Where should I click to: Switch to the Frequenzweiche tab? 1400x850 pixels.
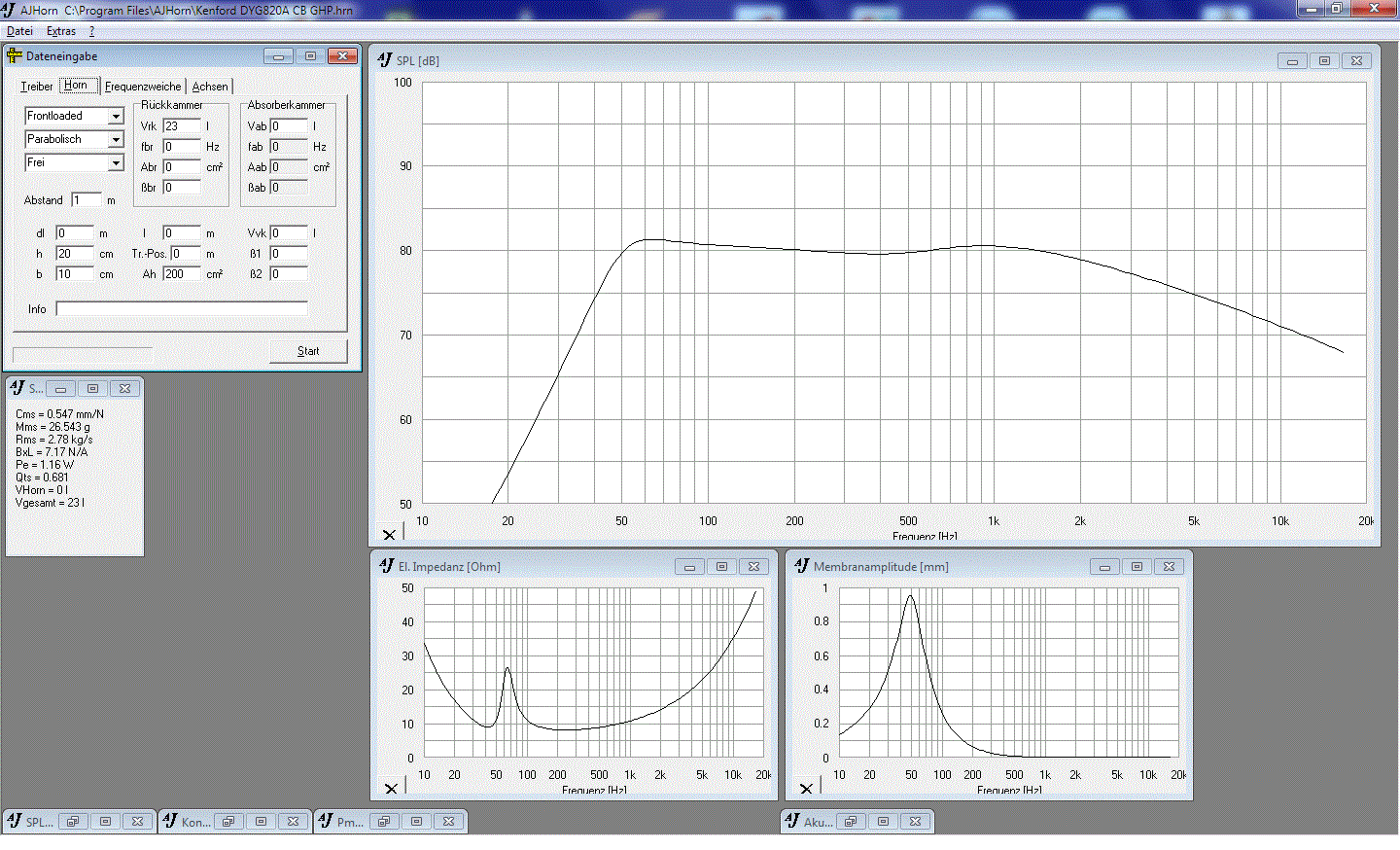tap(143, 87)
